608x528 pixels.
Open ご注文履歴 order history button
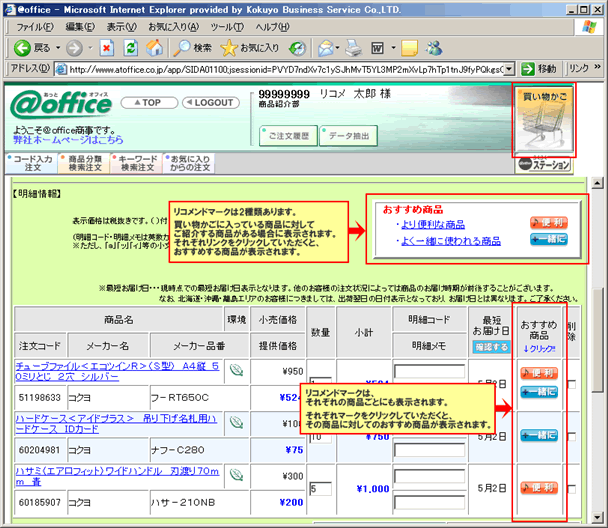(x=288, y=136)
